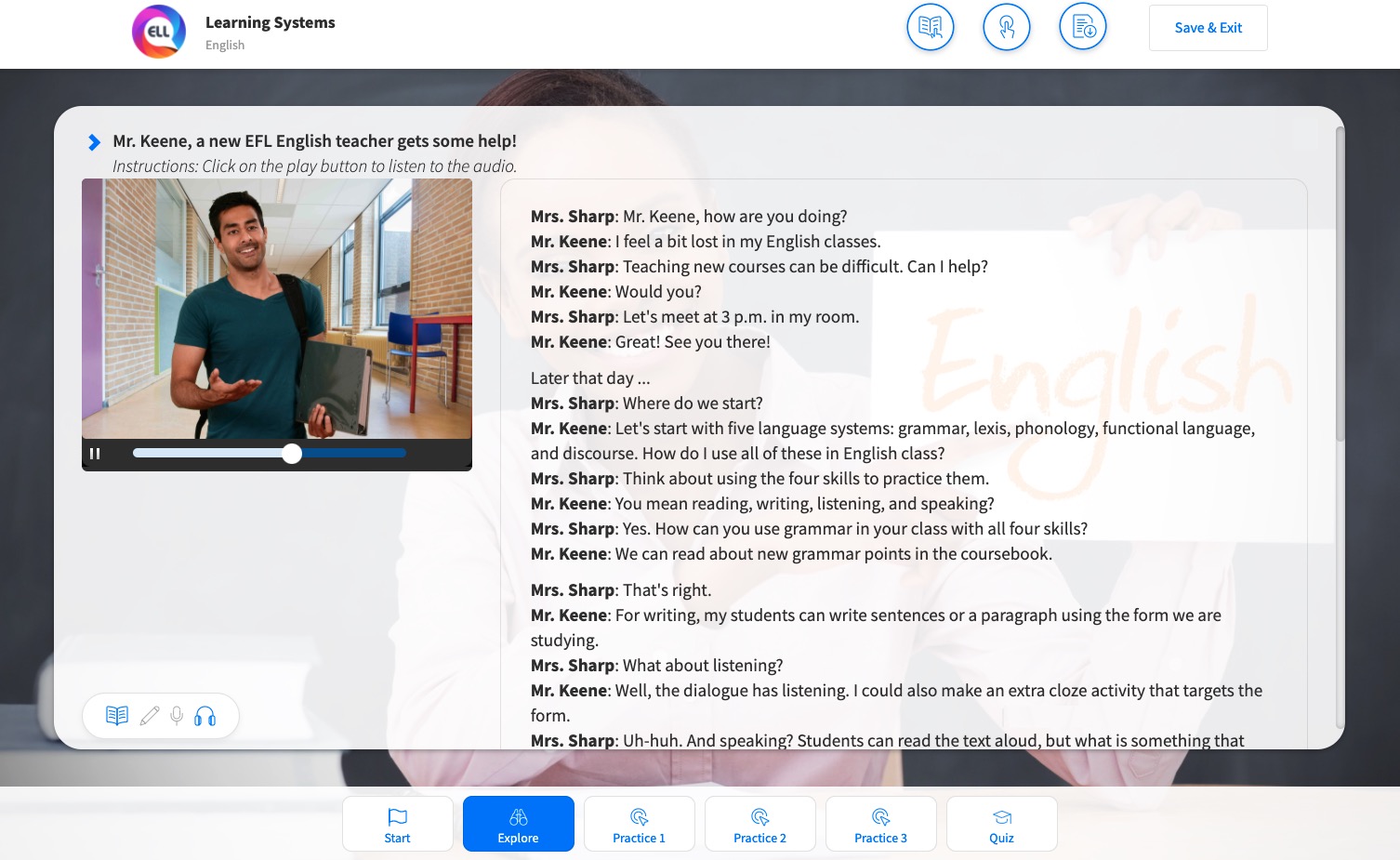1400x860 pixels.
Task: Click the audio progress slider handle
Action: click(x=292, y=454)
